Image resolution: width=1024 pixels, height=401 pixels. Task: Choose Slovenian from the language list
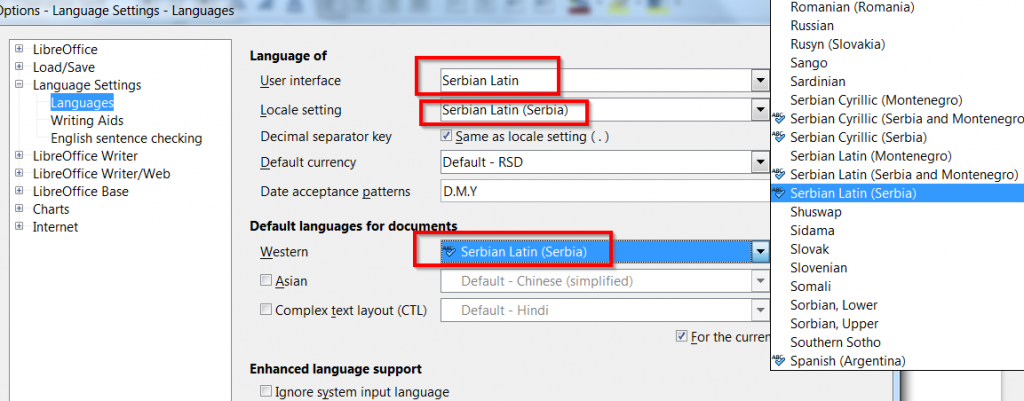[818, 268]
